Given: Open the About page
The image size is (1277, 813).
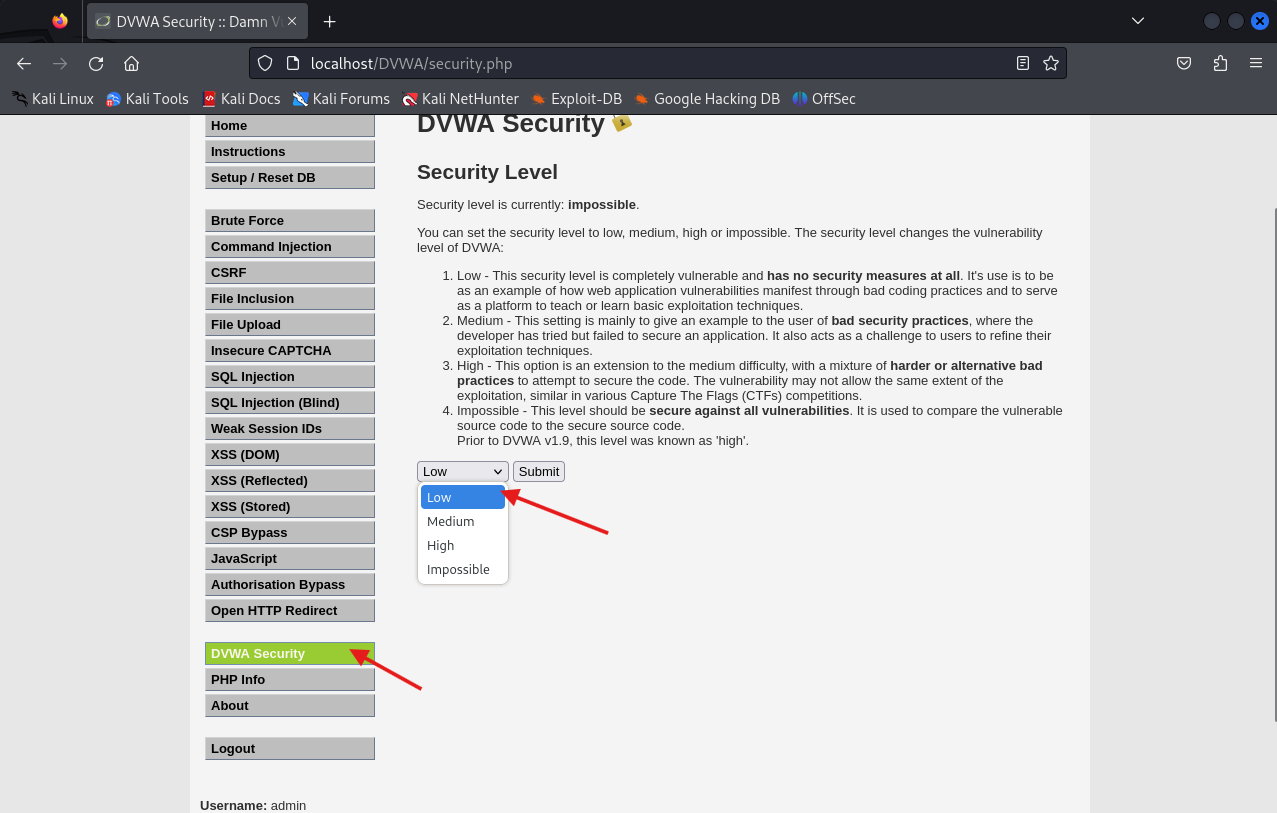Looking at the screenshot, I should pyautogui.click(x=290, y=706).
